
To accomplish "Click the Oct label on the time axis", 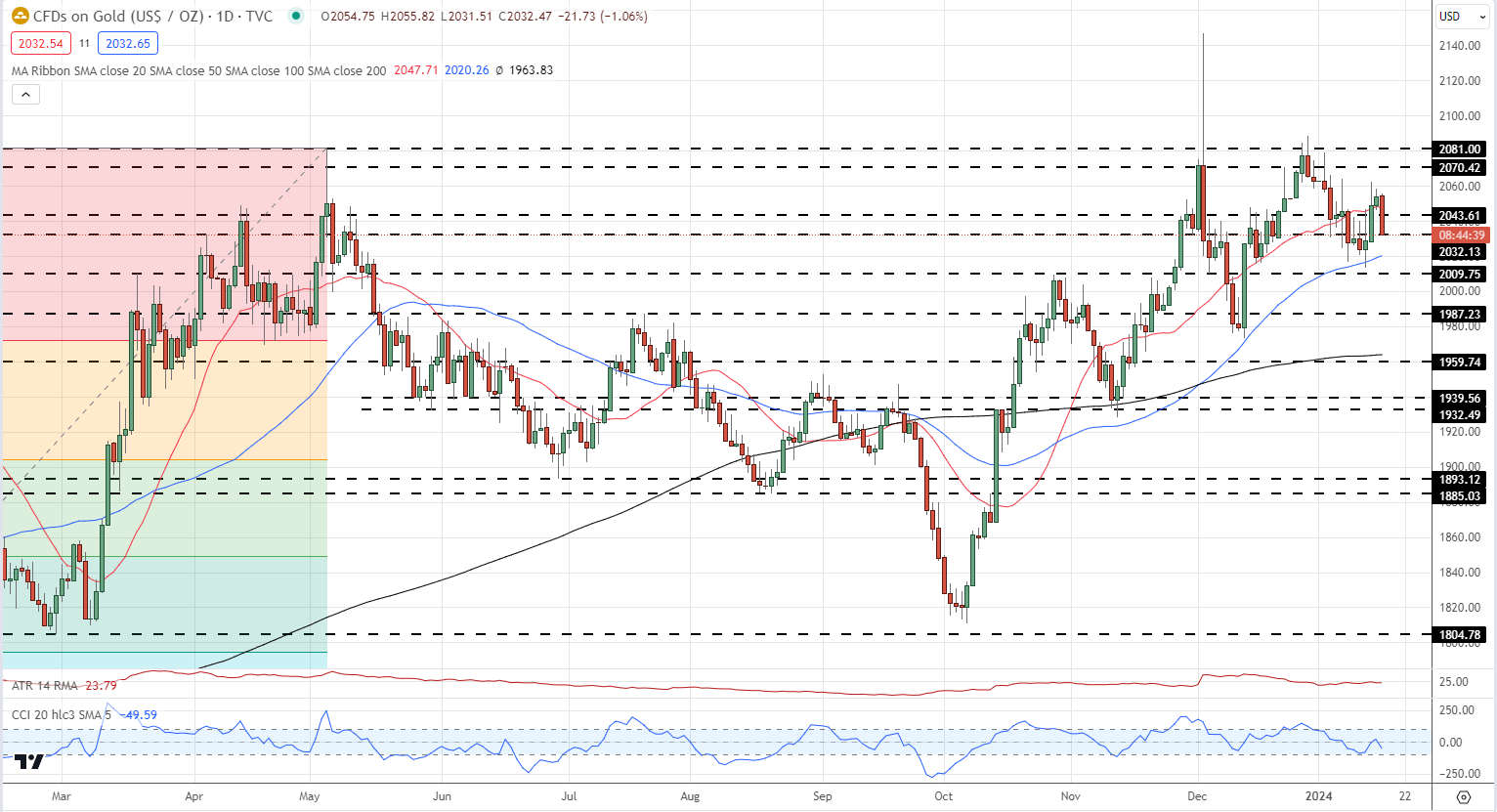I will point(943,796).
